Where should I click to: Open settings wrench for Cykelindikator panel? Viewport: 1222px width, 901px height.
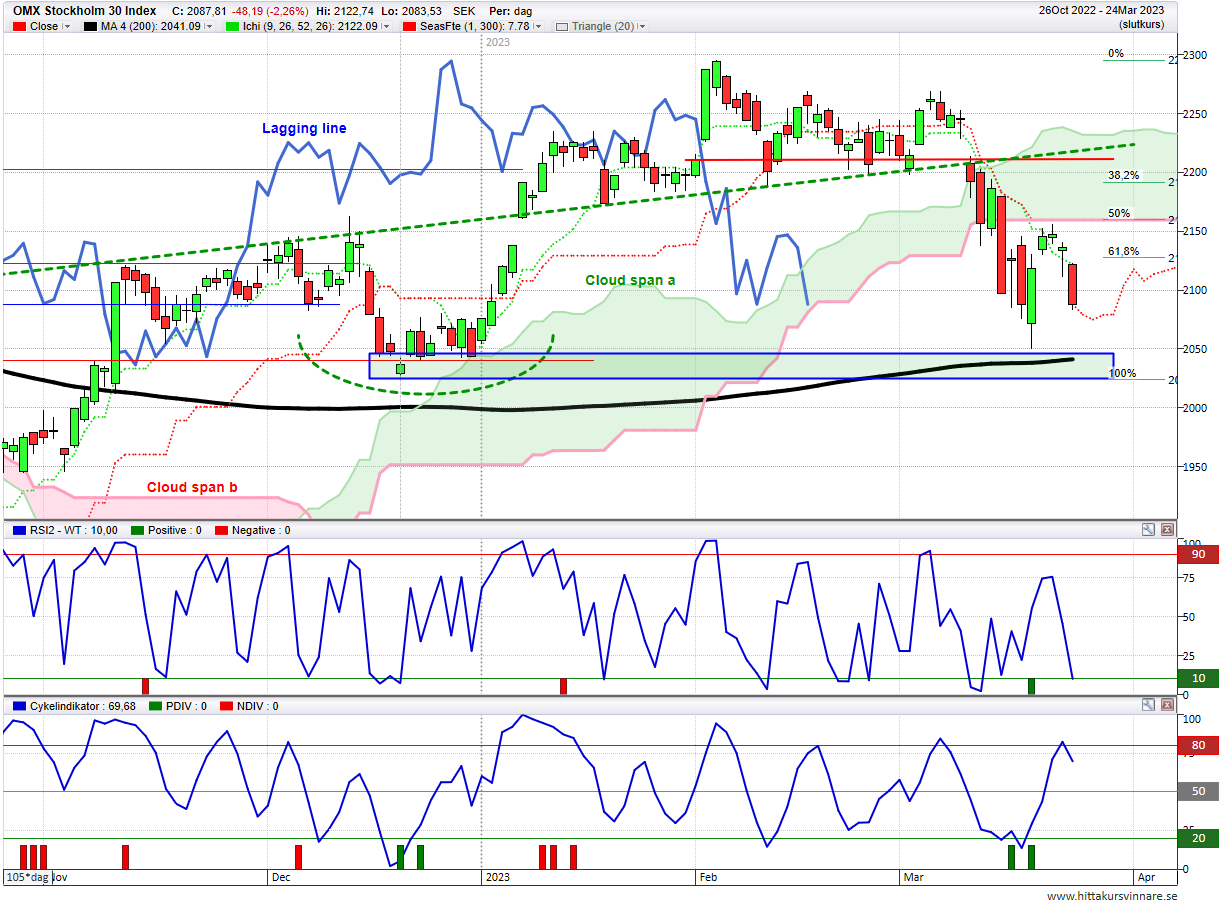coord(1148,705)
